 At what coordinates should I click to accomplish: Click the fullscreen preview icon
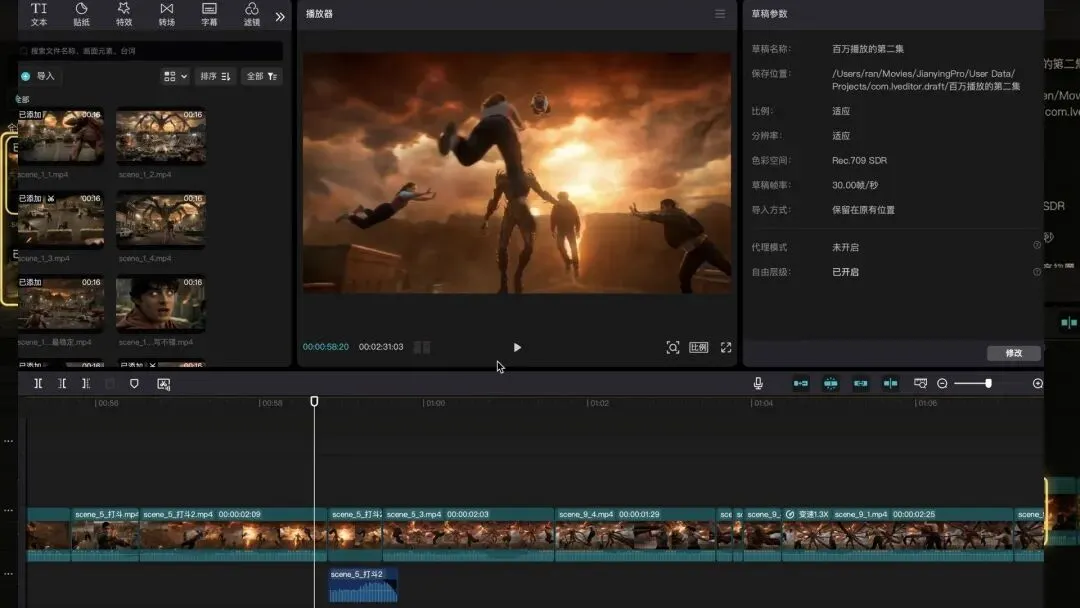pyautogui.click(x=726, y=347)
